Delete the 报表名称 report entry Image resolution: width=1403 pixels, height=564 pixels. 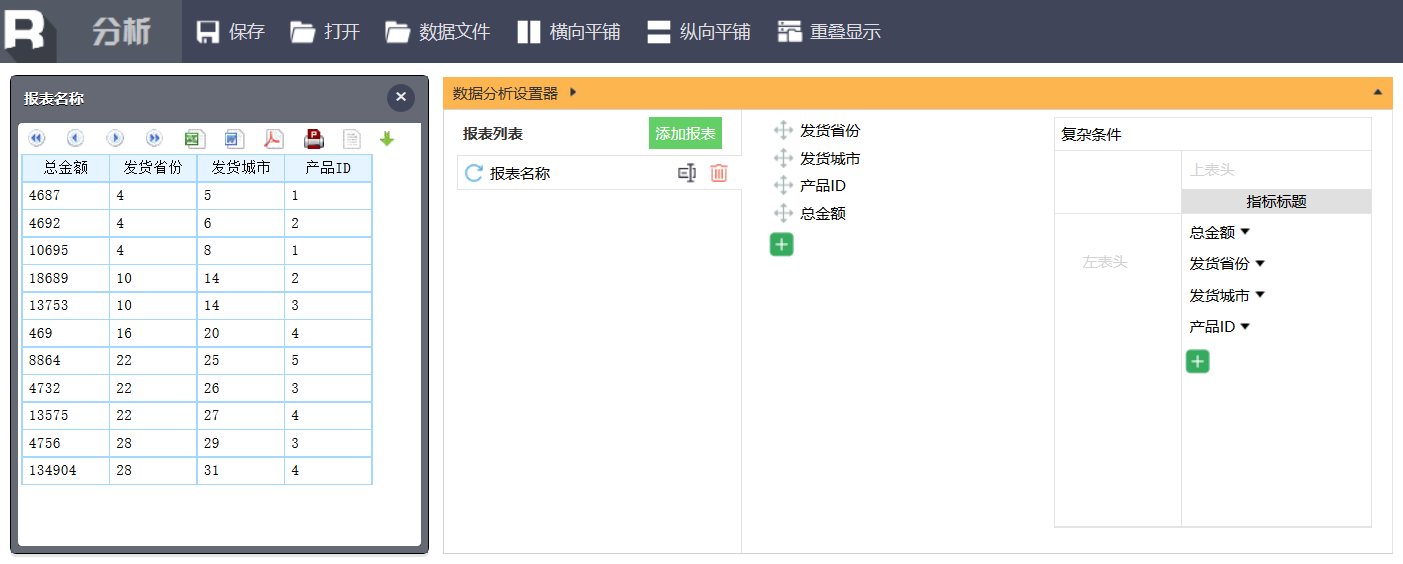coord(719,173)
